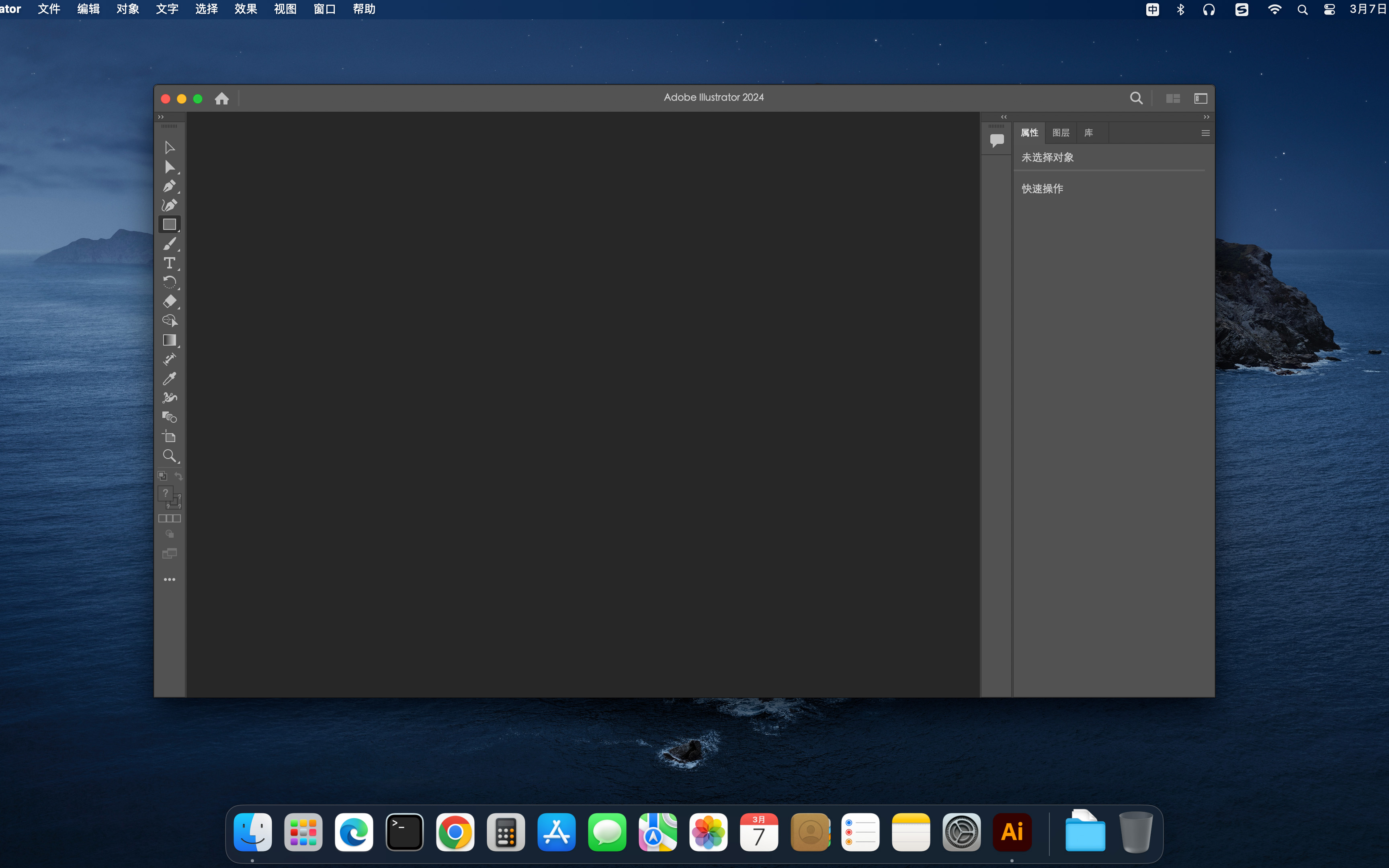Click 效果 menu in menu bar

click(245, 9)
